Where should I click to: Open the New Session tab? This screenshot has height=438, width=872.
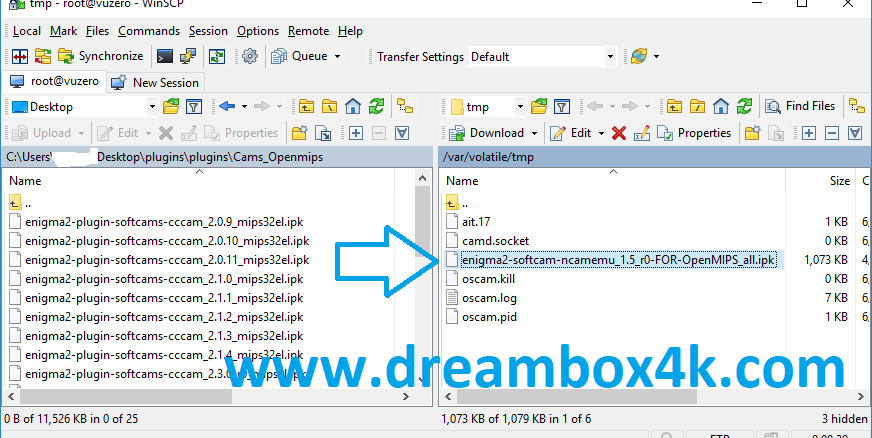pyautogui.click(x=155, y=83)
